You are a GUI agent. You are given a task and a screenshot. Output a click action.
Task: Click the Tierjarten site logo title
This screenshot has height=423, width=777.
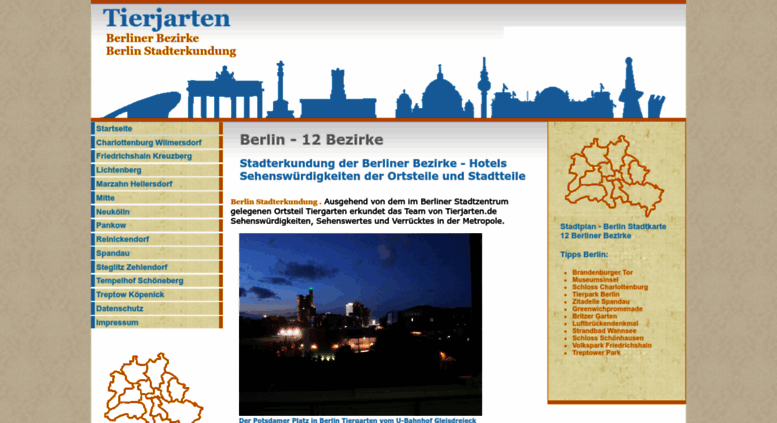click(x=166, y=19)
